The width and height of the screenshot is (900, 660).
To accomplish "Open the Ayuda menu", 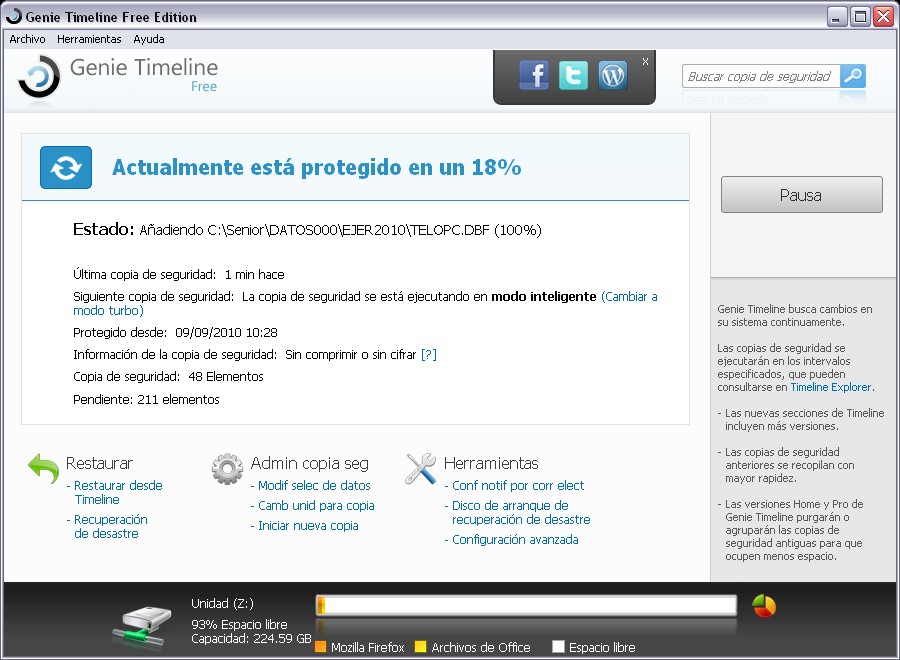I will [149, 39].
